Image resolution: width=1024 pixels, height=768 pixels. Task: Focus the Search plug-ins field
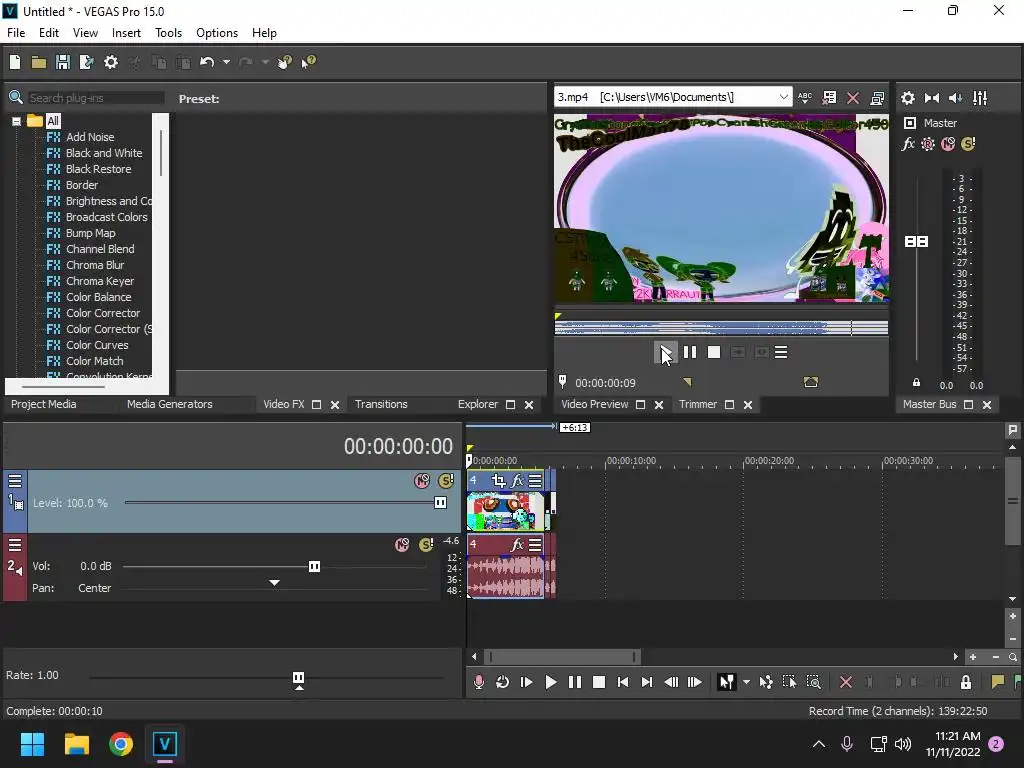pyautogui.click(x=95, y=98)
